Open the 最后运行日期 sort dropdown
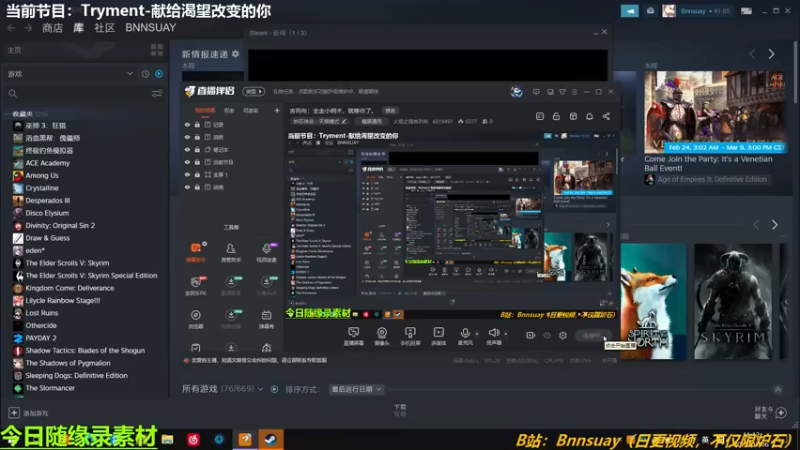 (357, 389)
